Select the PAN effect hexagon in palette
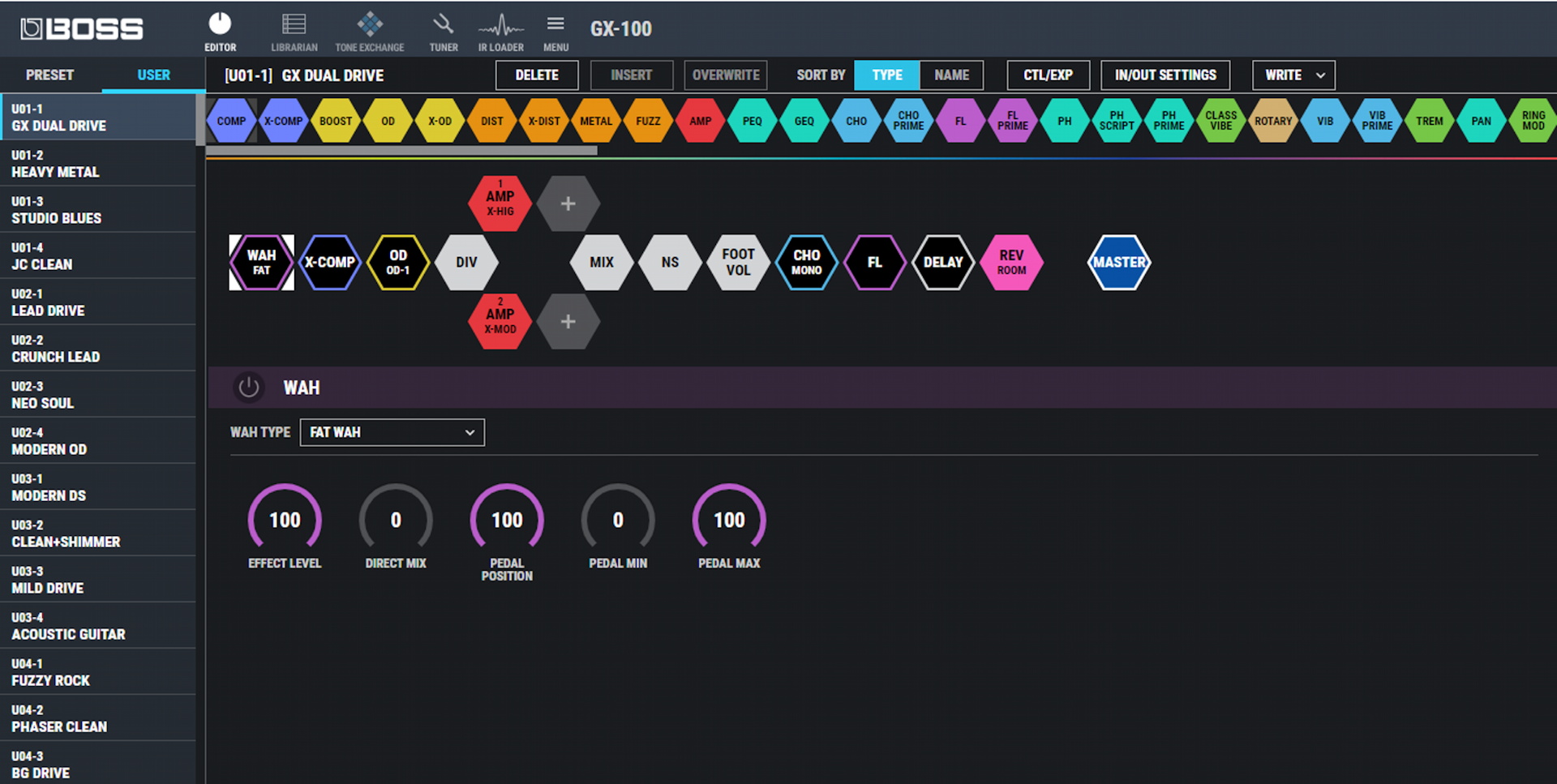The height and width of the screenshot is (784, 1557). click(1482, 121)
